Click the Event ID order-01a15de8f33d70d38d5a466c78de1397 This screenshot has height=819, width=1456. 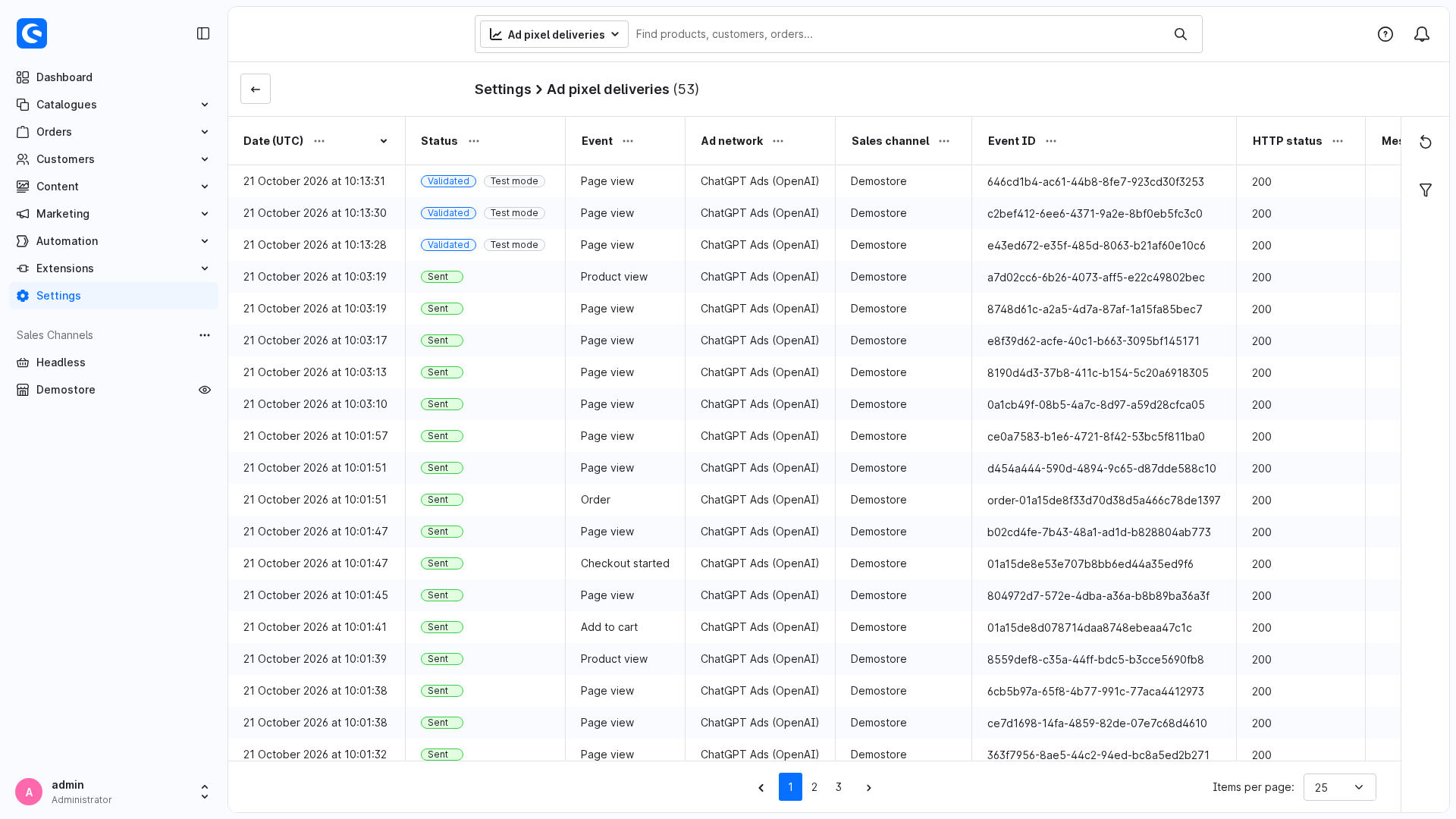[1103, 500]
